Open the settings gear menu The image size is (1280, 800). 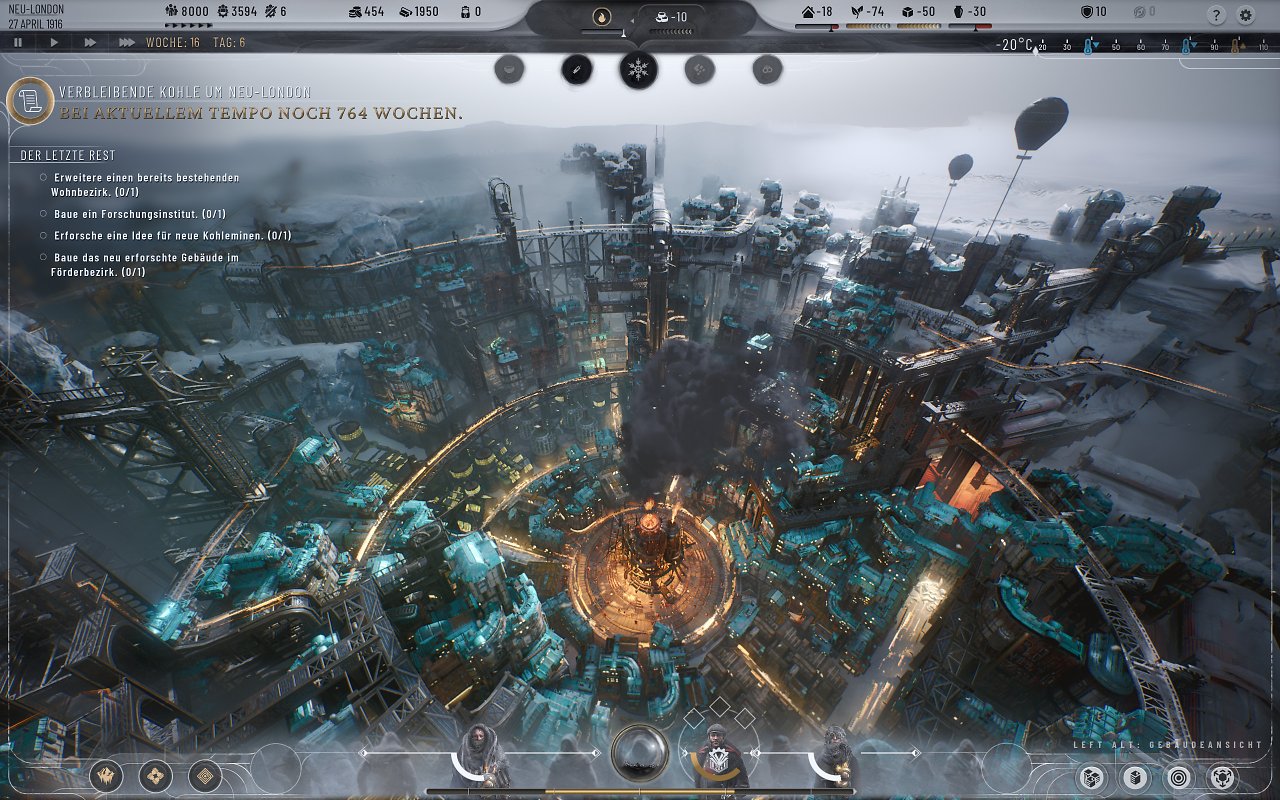coord(1245,15)
